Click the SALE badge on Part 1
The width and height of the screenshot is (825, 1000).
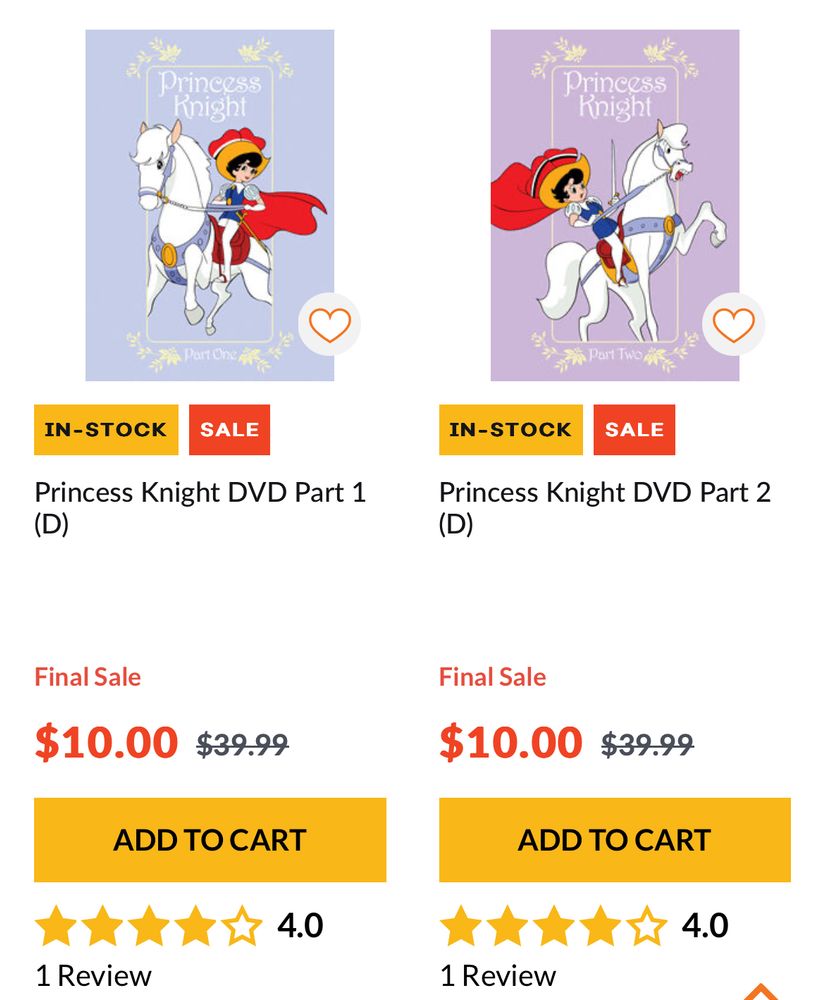pyautogui.click(x=227, y=429)
